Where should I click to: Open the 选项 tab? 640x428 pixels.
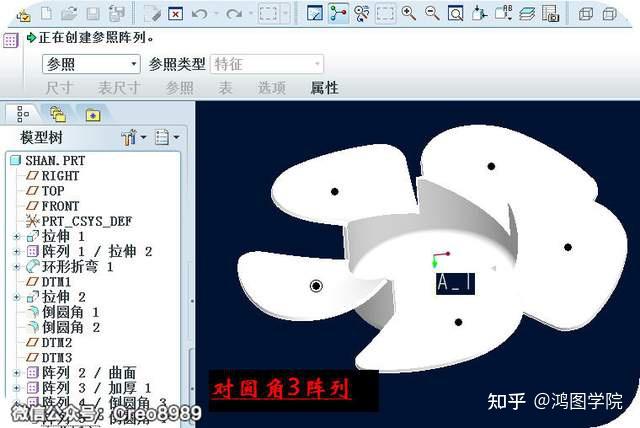click(x=271, y=88)
